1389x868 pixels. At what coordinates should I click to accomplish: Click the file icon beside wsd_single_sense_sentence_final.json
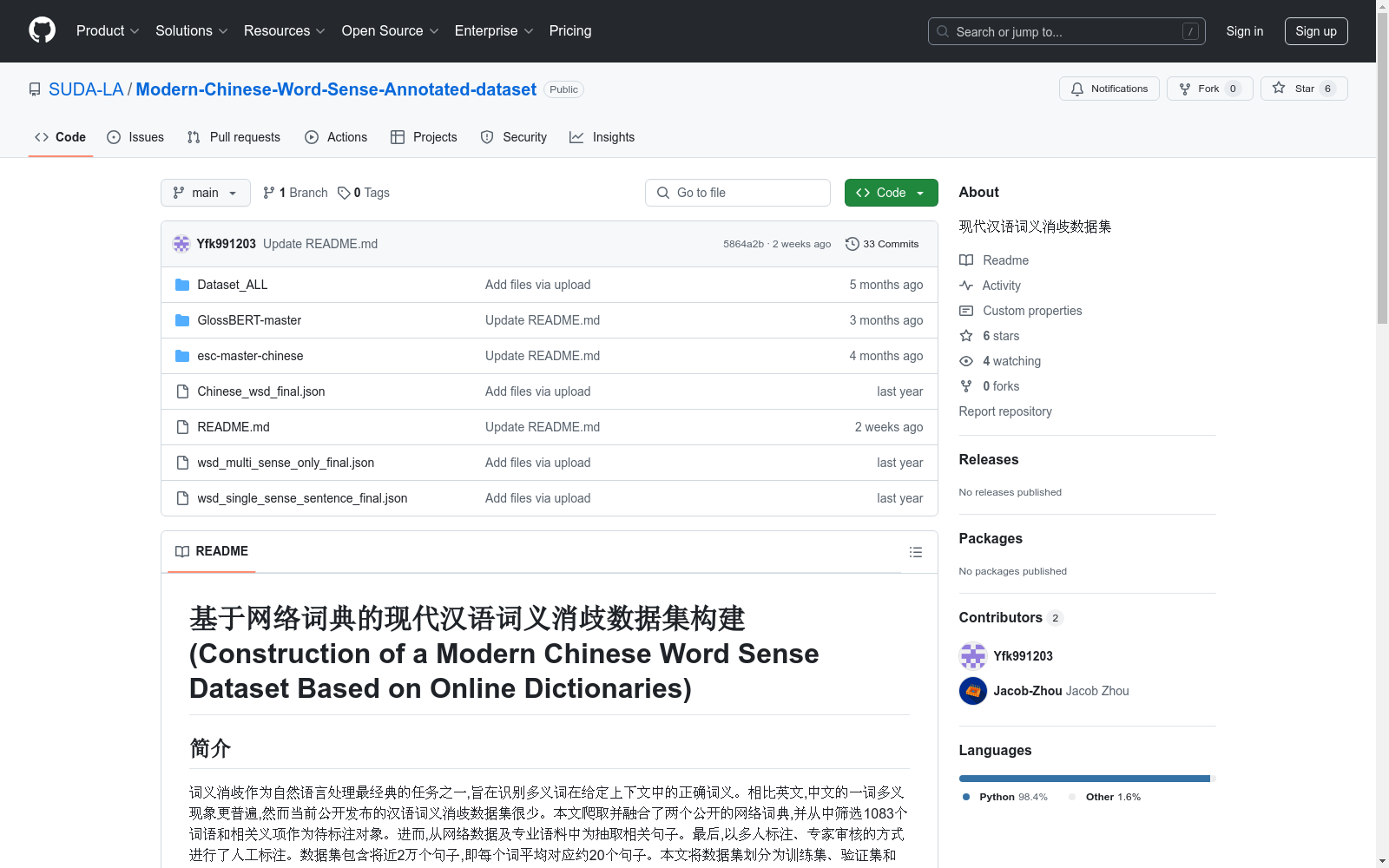[182, 498]
